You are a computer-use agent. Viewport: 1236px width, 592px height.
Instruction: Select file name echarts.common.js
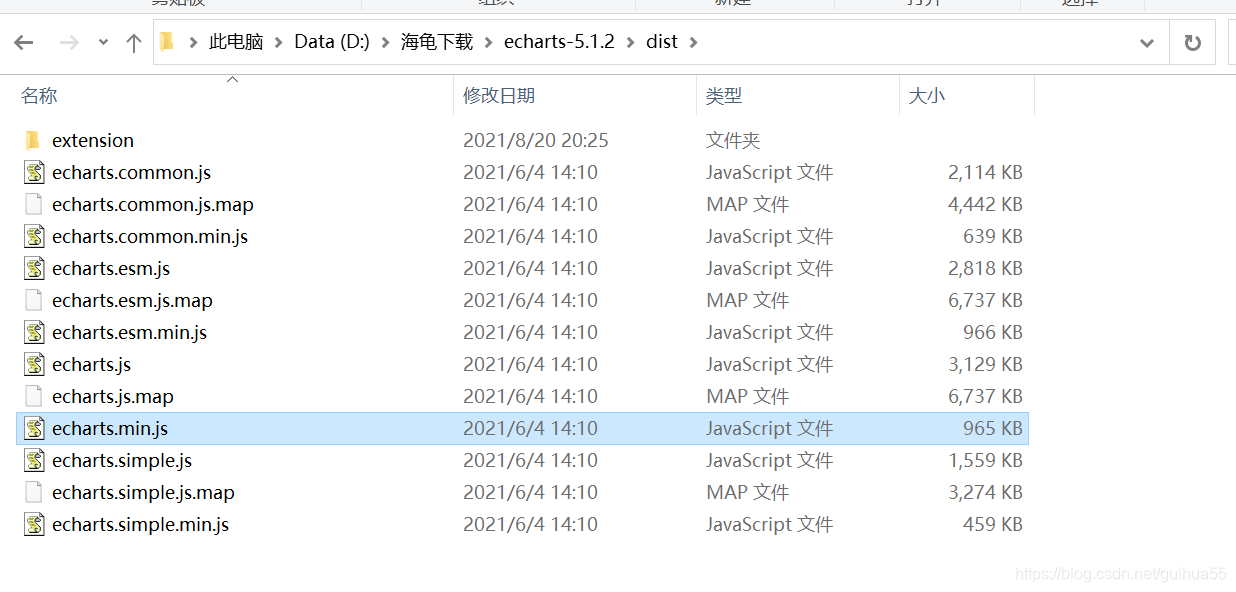(x=132, y=173)
